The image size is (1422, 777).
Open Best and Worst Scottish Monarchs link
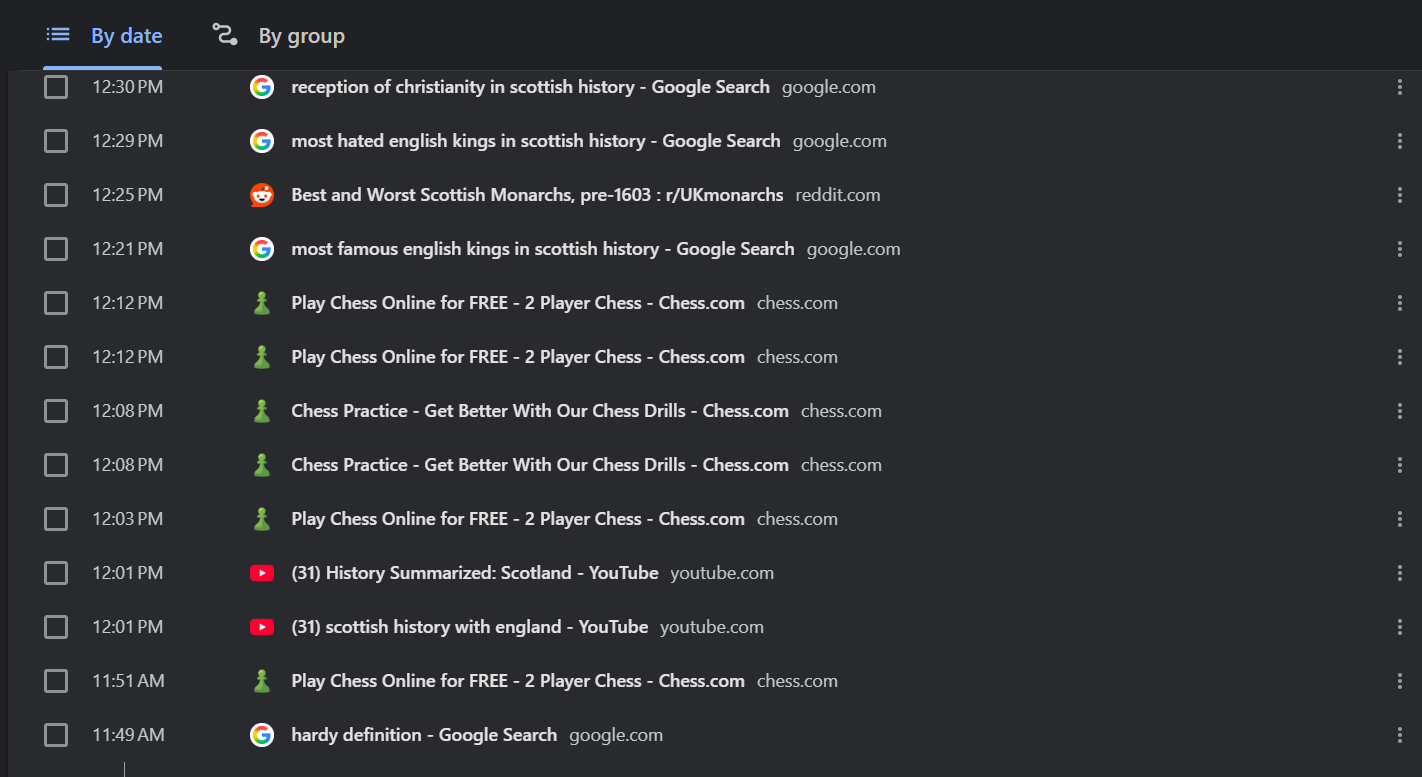[x=537, y=195]
